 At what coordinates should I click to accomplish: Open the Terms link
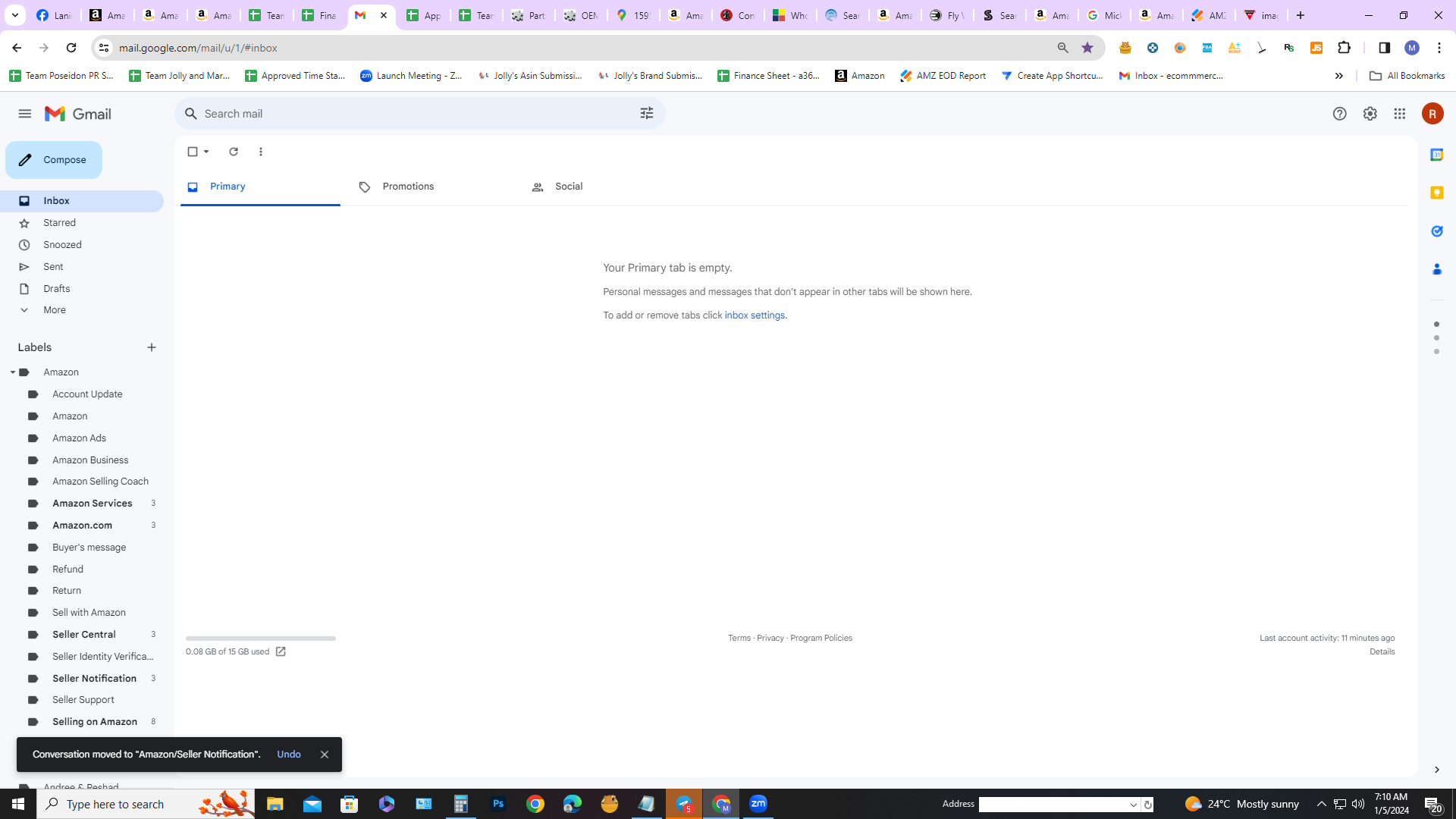coord(739,639)
